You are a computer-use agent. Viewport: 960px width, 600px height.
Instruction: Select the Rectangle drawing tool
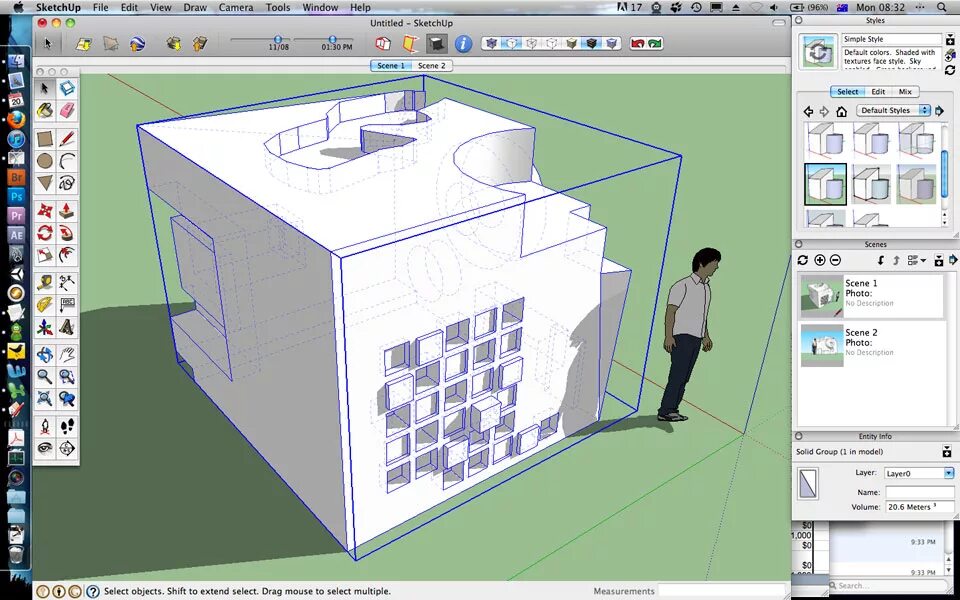click(x=45, y=139)
